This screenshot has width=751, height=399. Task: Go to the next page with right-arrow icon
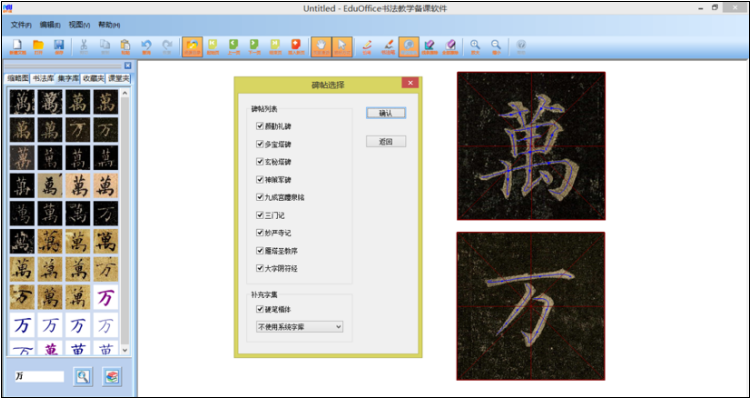[x=254, y=47]
